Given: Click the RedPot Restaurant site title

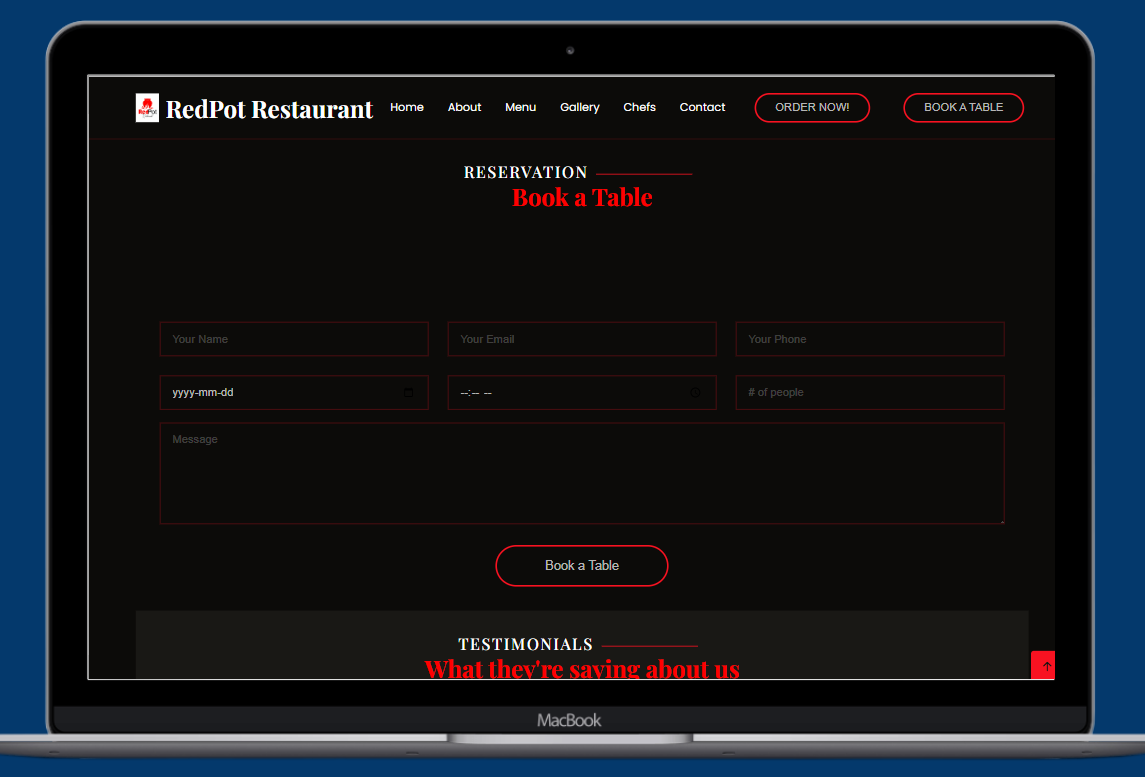Looking at the screenshot, I should click(269, 109).
